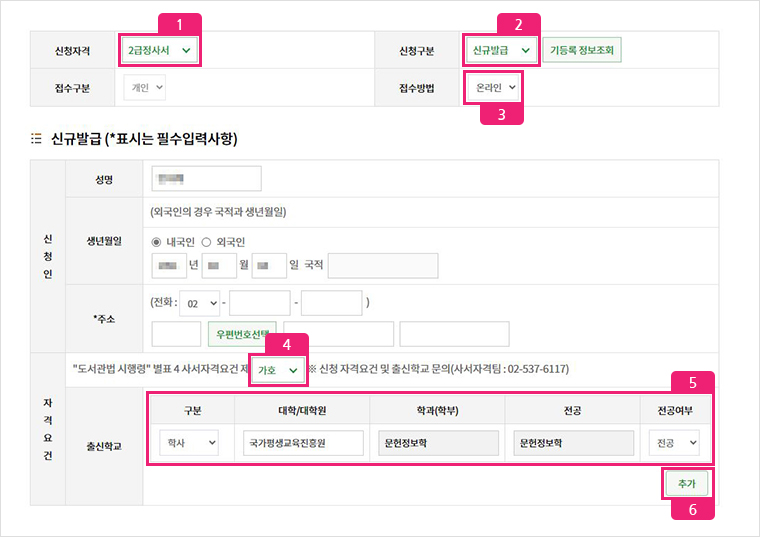The height and width of the screenshot is (537, 760).
Task: Click the postal code input field
Action: pos(176,334)
